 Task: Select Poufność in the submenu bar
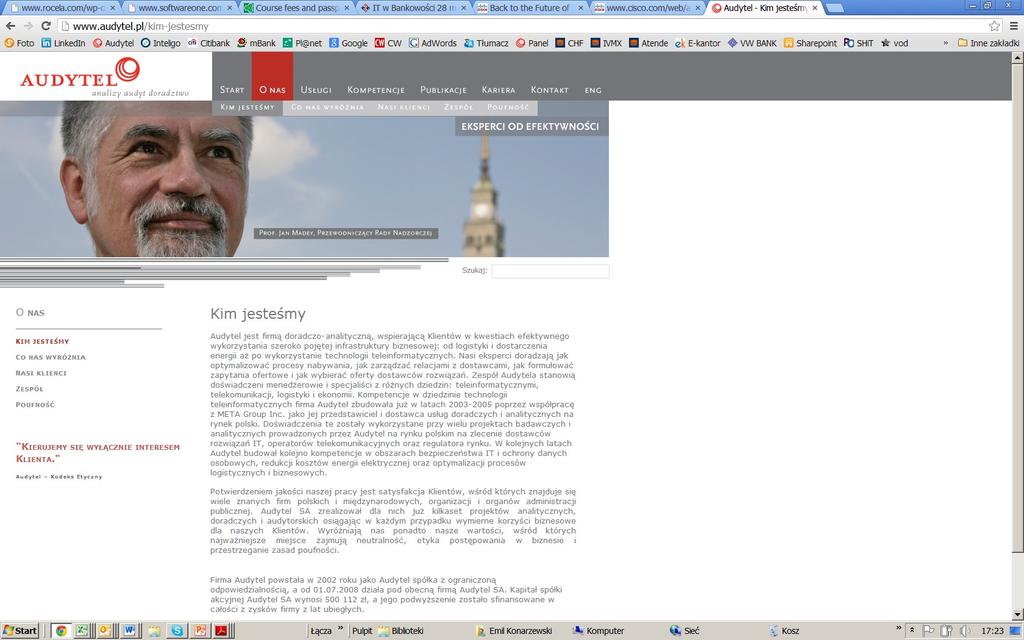(508, 107)
